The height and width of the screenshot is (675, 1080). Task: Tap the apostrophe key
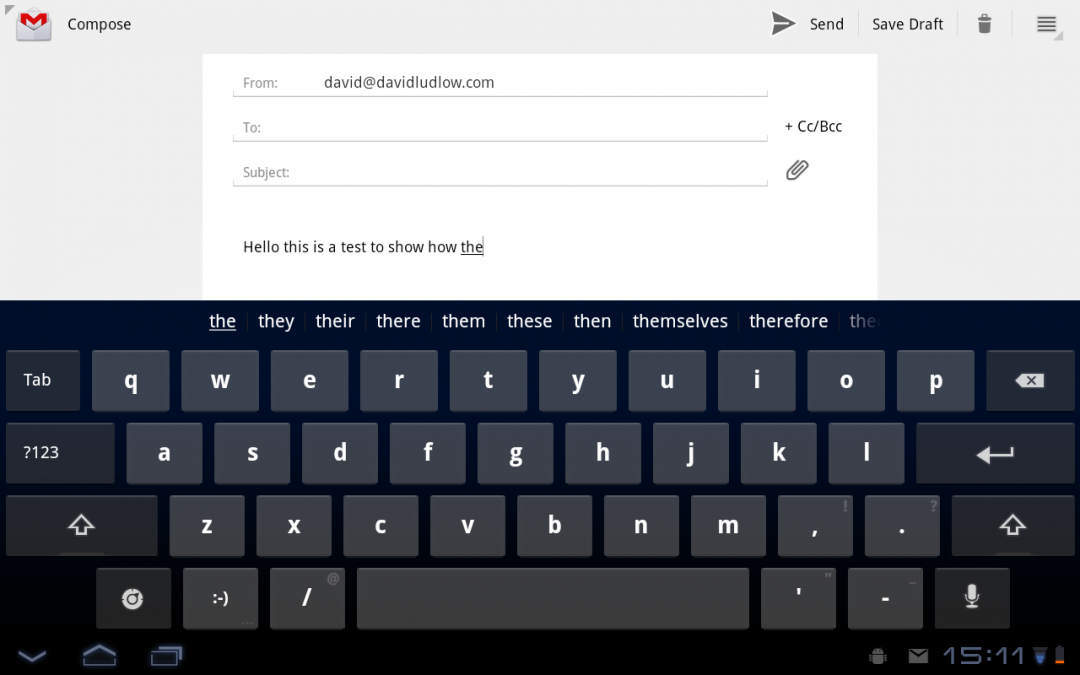798,599
